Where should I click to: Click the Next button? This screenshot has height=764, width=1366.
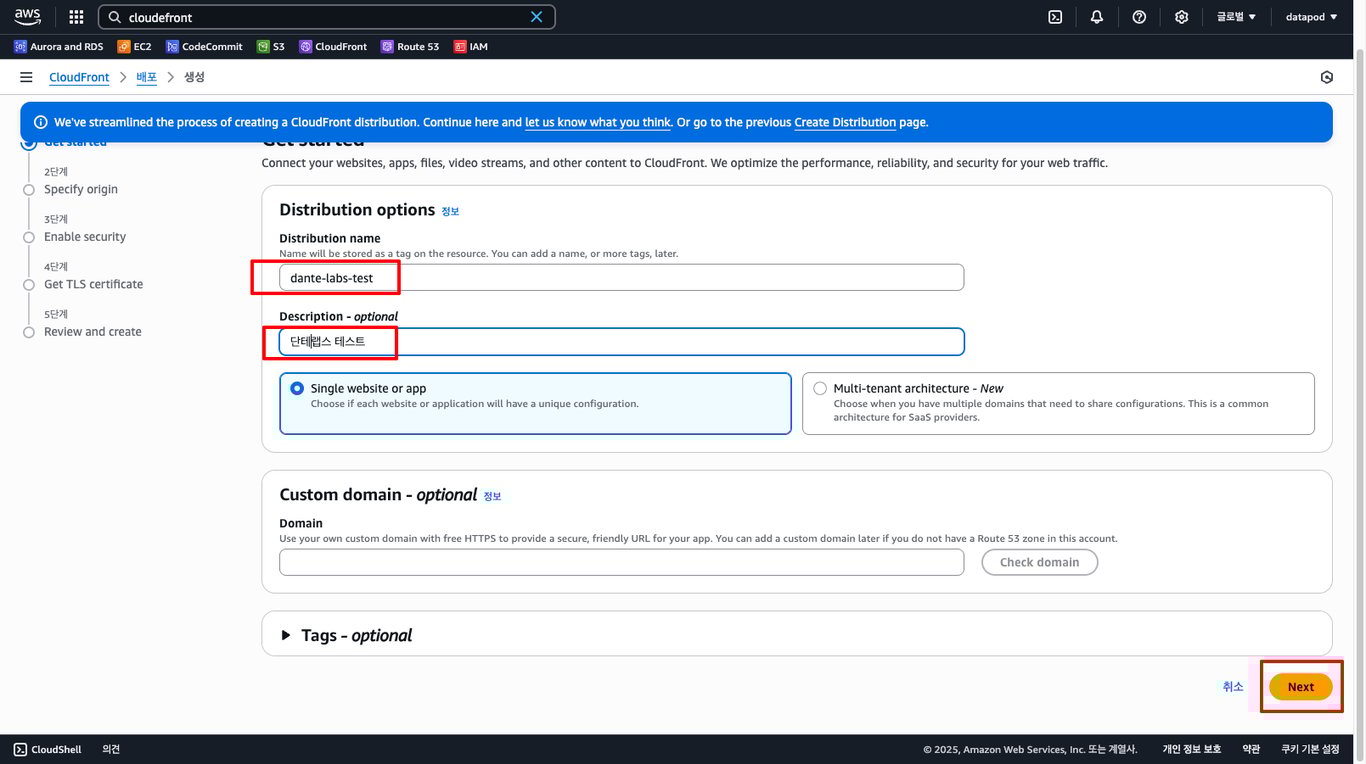coord(1301,687)
